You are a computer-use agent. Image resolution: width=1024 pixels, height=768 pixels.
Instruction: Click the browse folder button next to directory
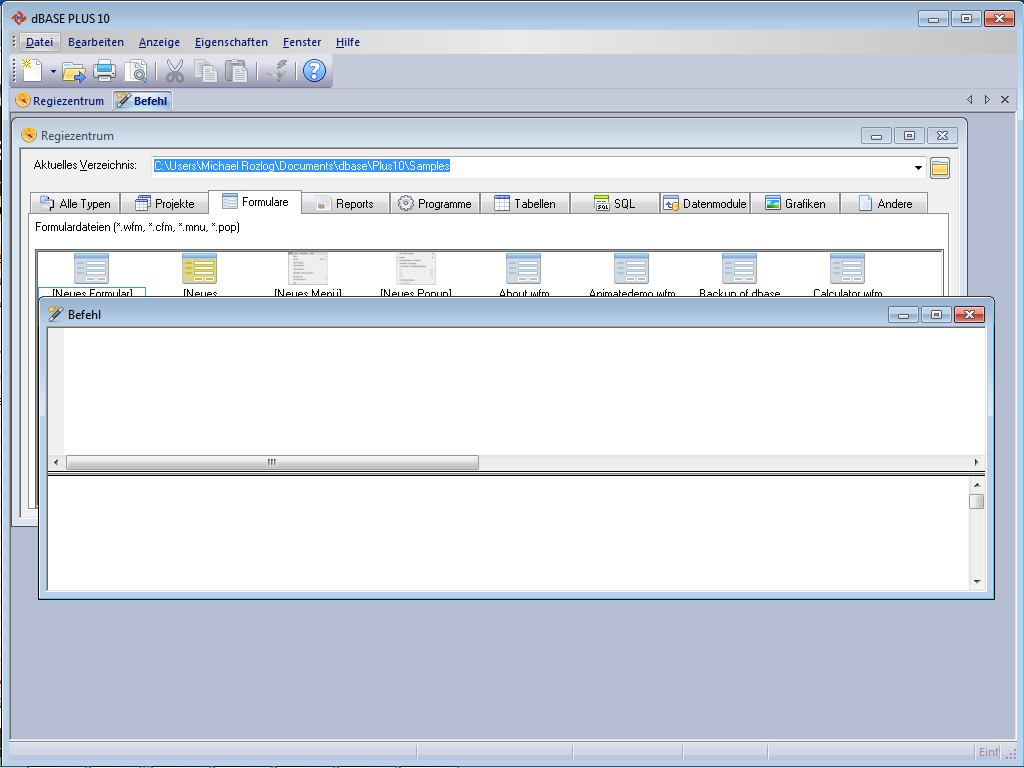pos(940,168)
